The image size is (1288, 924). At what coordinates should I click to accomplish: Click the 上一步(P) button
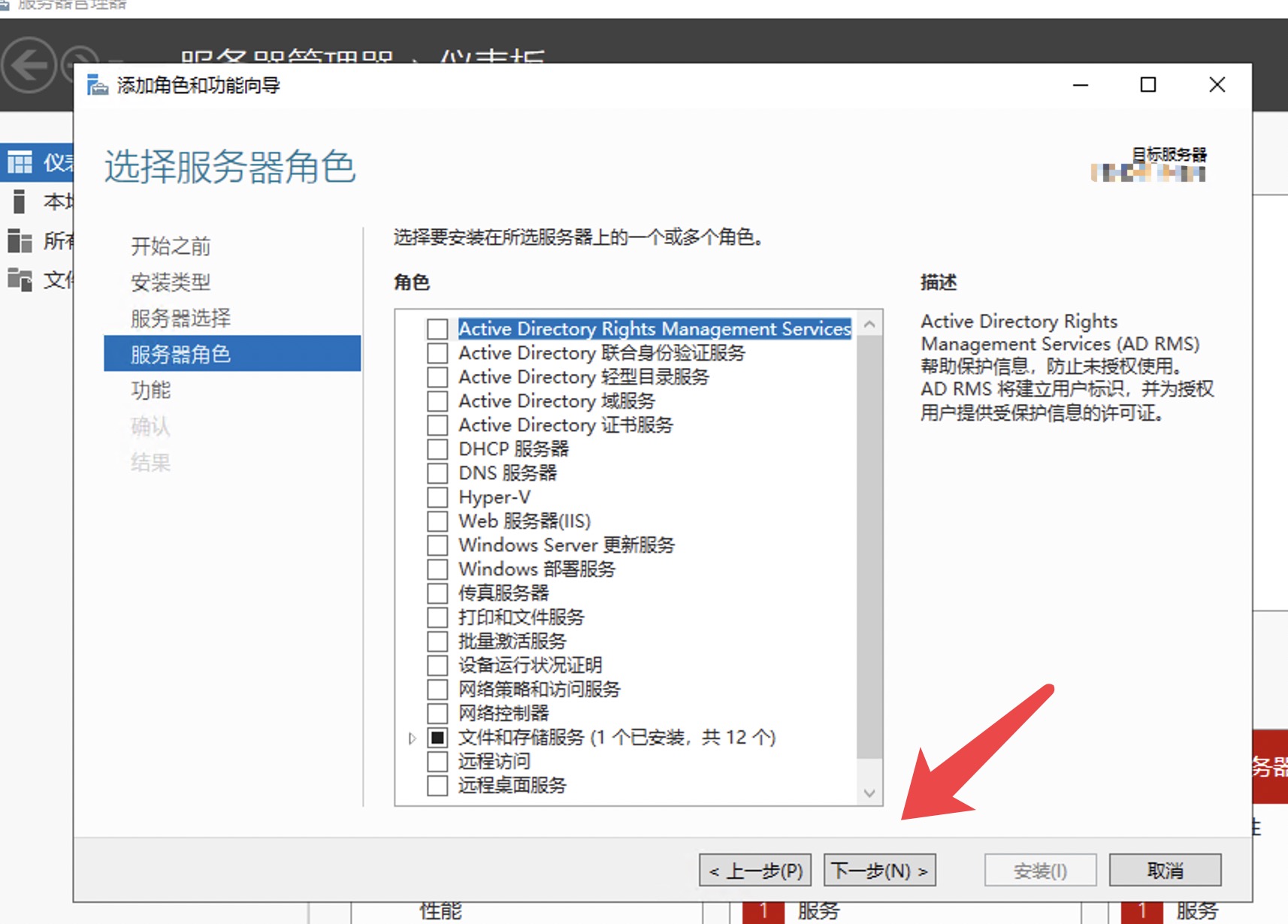756,871
